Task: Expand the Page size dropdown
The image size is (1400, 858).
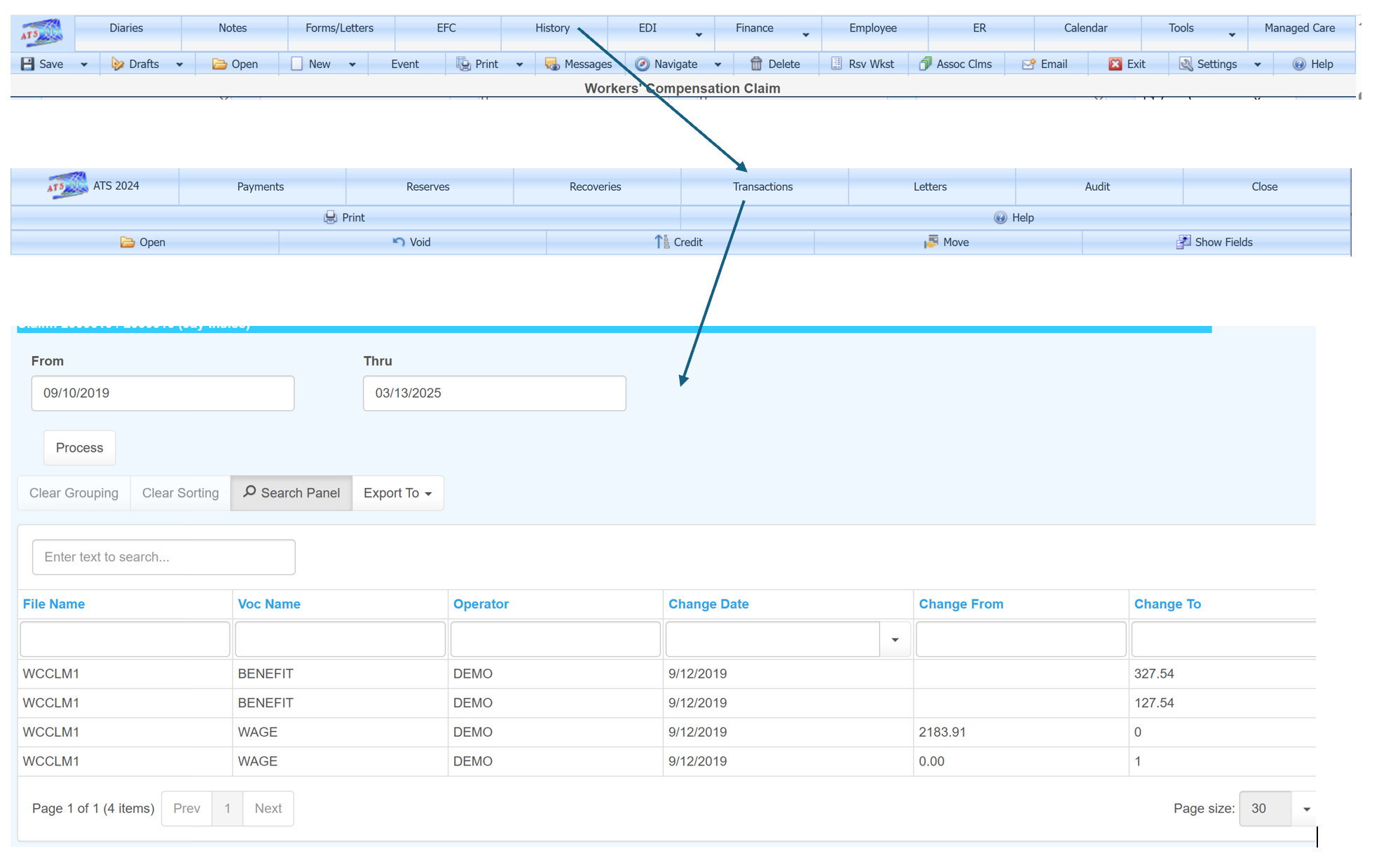Action: tap(1306, 809)
